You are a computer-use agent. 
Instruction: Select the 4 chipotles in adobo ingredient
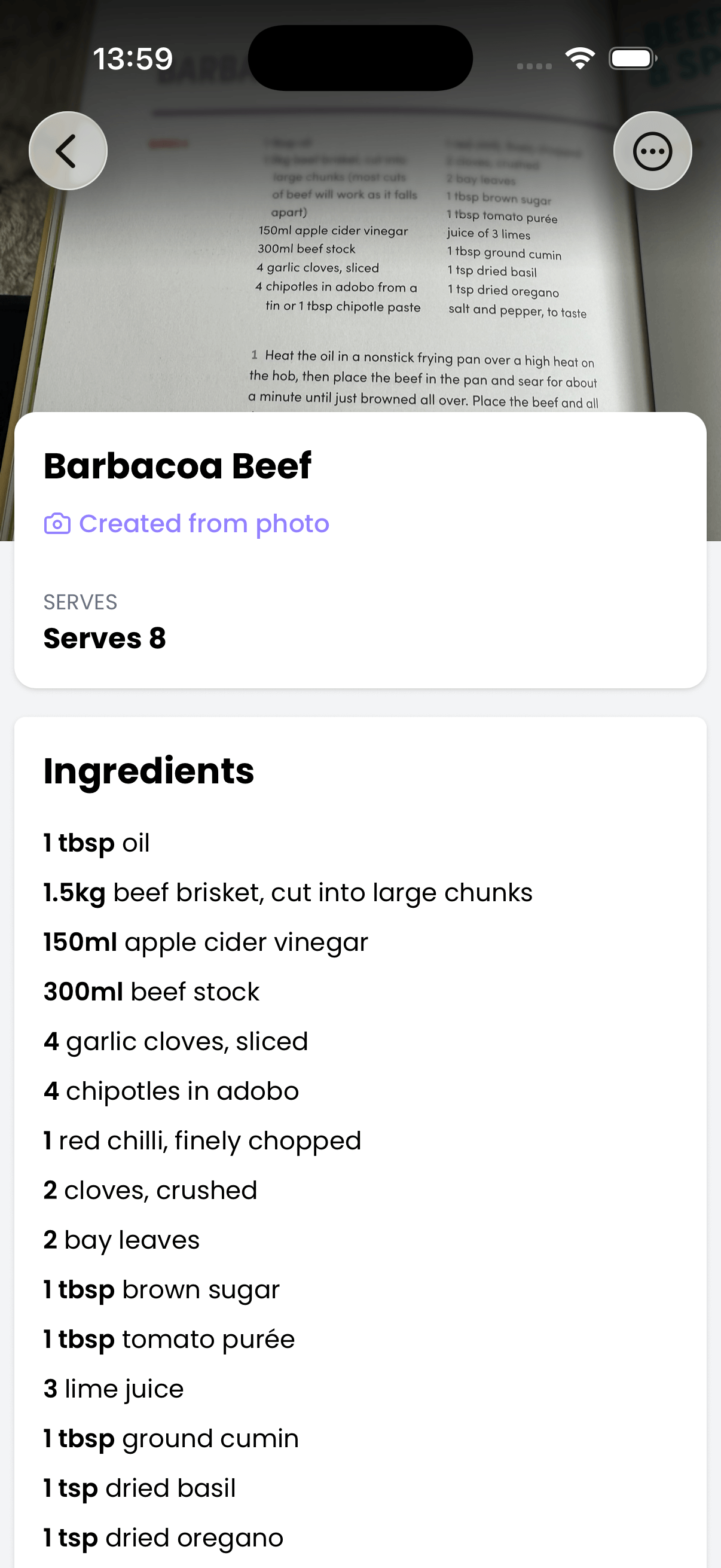pyautogui.click(x=171, y=1091)
